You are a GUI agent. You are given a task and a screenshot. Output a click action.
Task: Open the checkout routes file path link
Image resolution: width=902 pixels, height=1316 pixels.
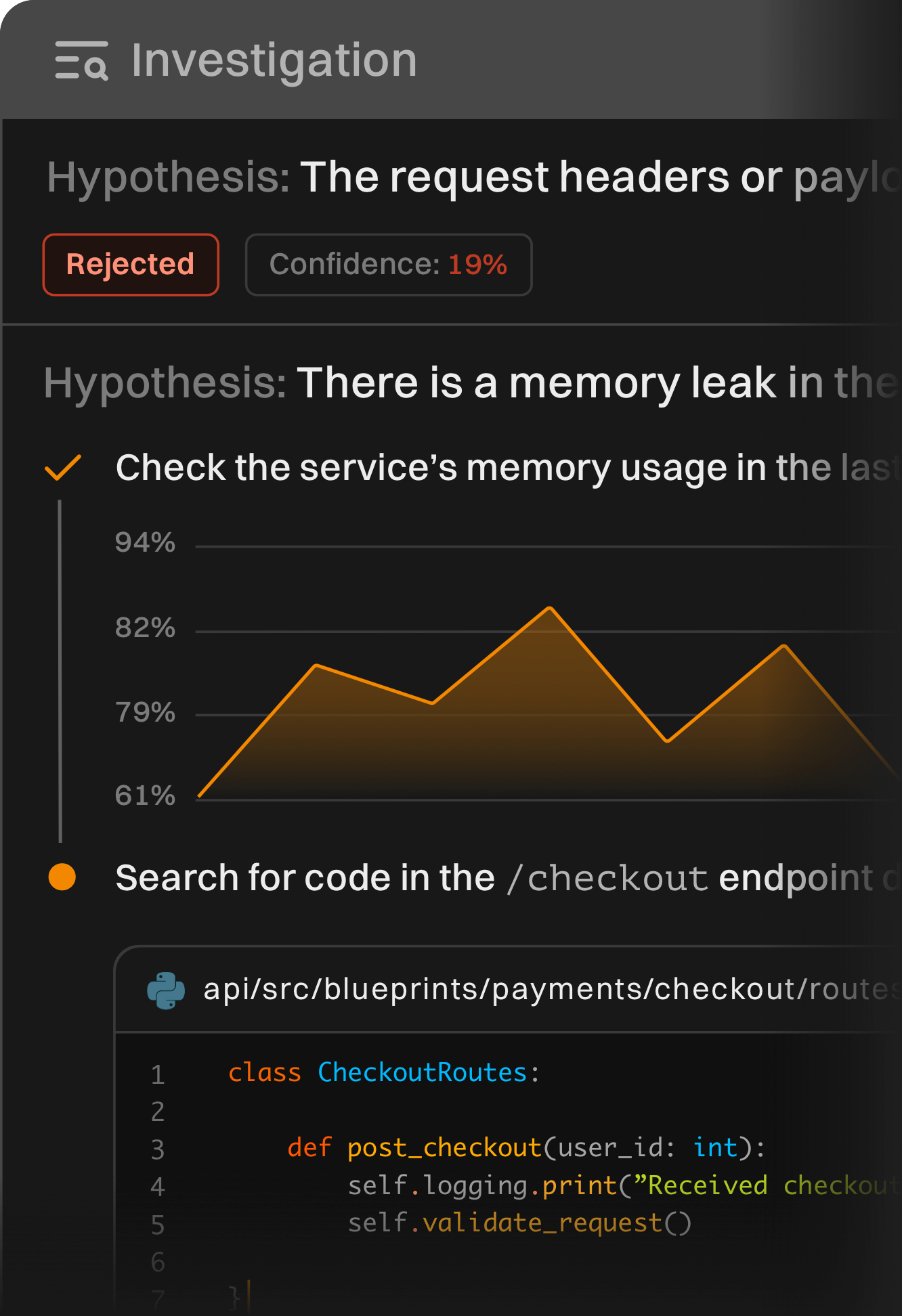pos(549,990)
